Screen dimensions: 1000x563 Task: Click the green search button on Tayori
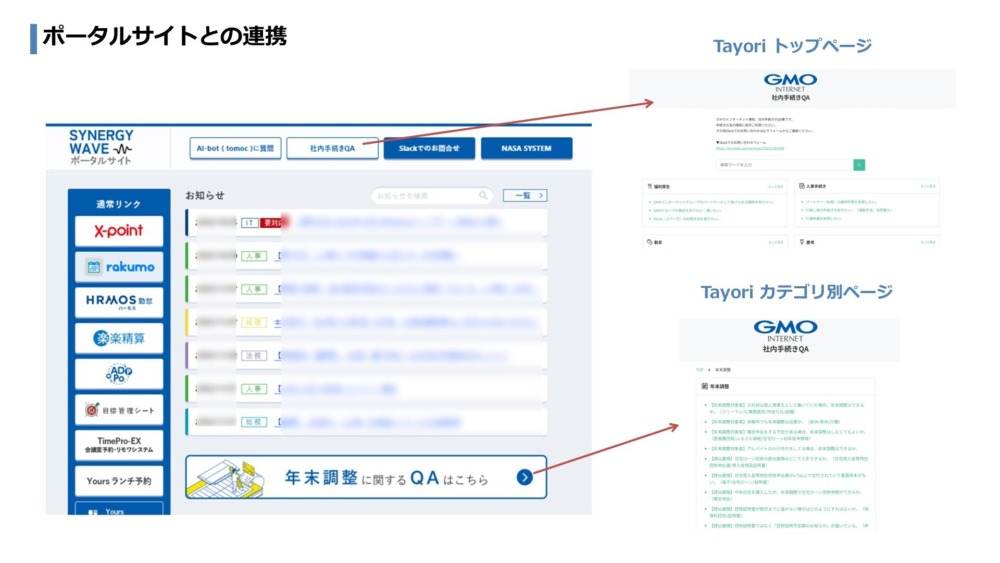859,165
